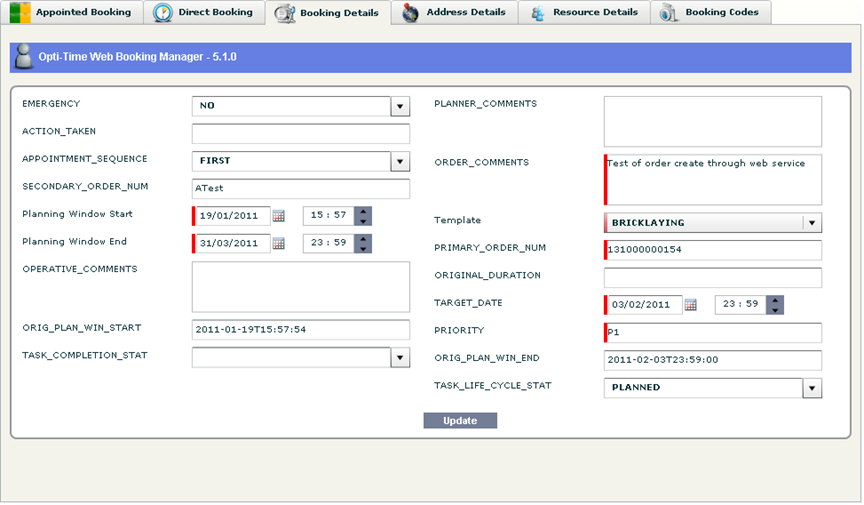Expand the EMERGENCY dropdown
Viewport: 864px width, 505px height.
click(x=400, y=106)
